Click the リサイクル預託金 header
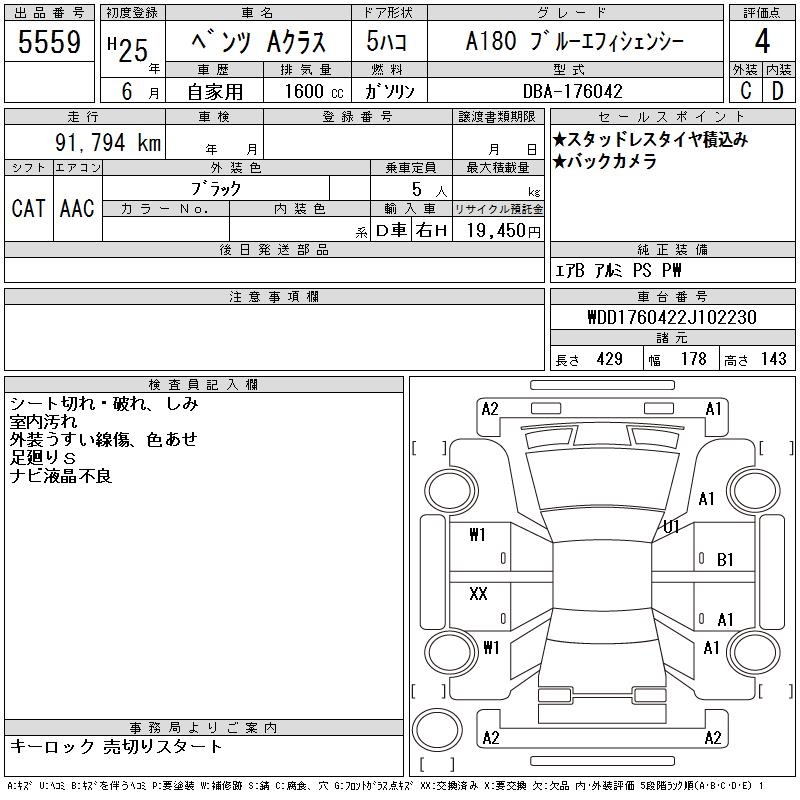Screen dimensions: 800x800 pyautogui.click(x=498, y=209)
